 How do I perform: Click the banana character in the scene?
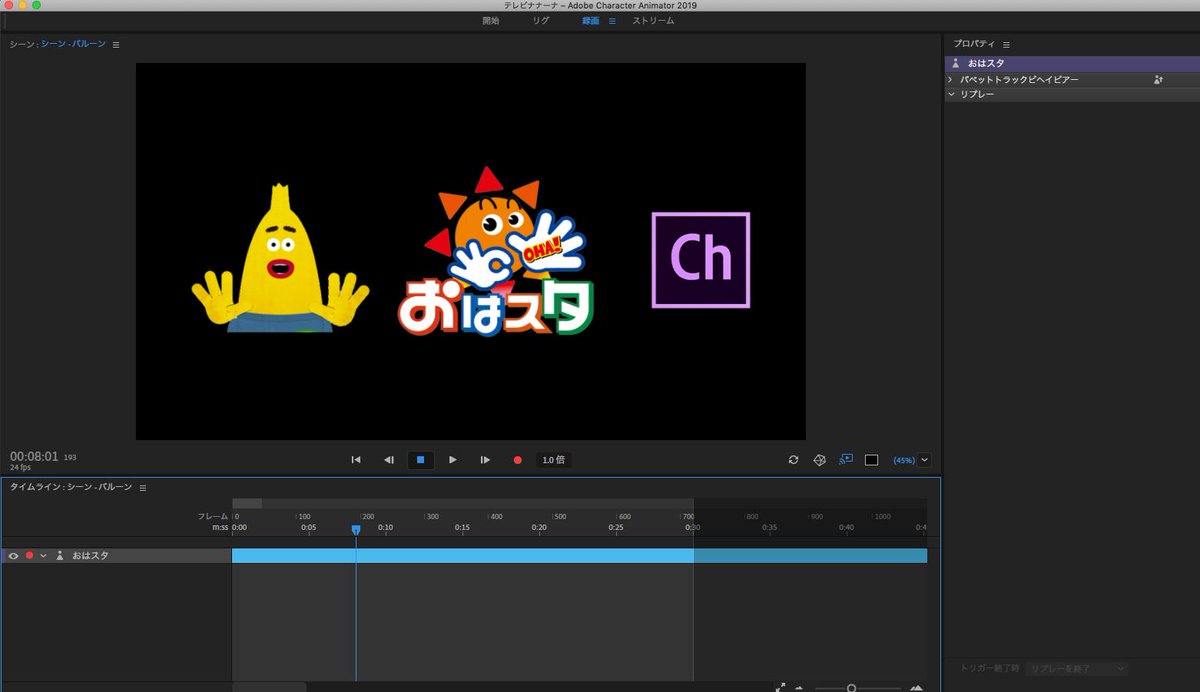point(280,257)
